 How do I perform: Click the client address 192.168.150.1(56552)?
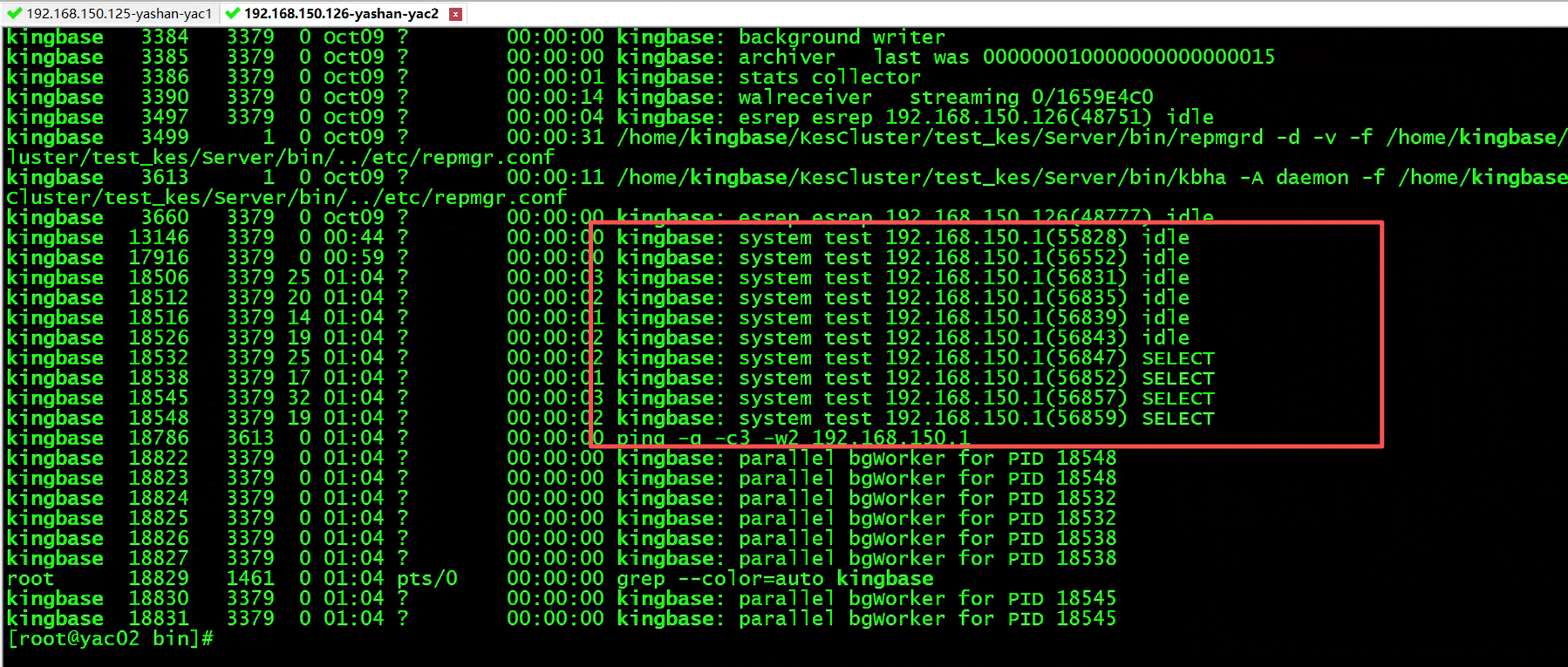click(x=1006, y=257)
